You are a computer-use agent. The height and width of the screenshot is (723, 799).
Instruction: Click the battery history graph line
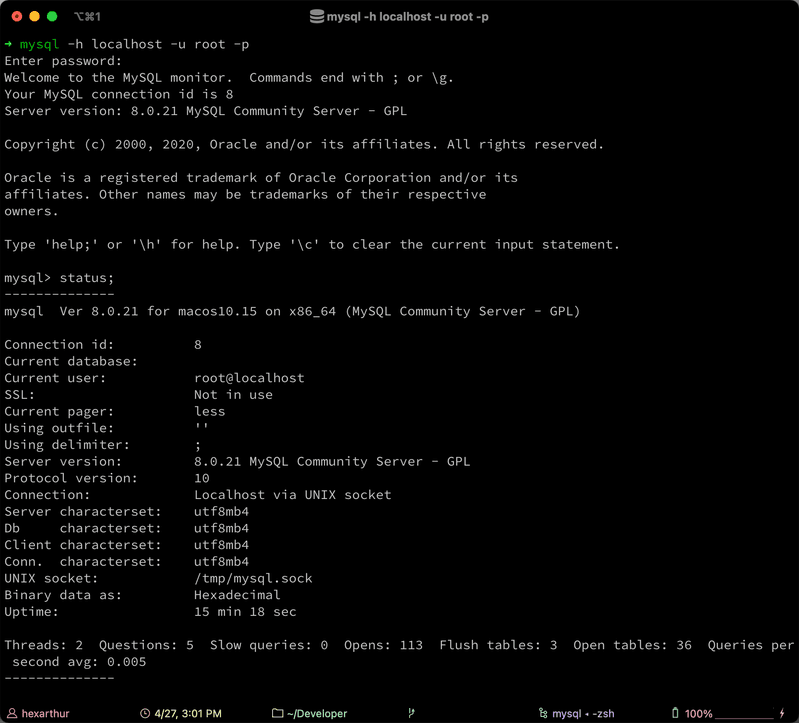744,717
